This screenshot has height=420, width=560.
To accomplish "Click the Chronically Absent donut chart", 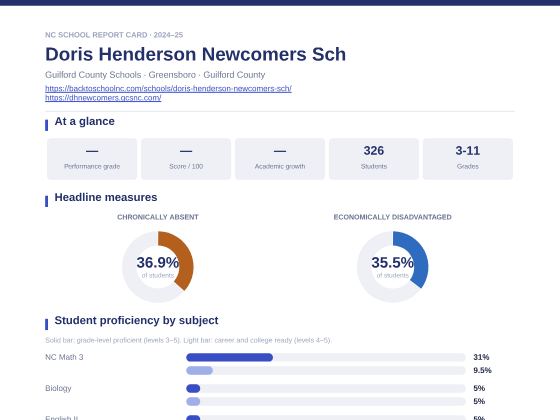I will pyautogui.click(x=158, y=267).
